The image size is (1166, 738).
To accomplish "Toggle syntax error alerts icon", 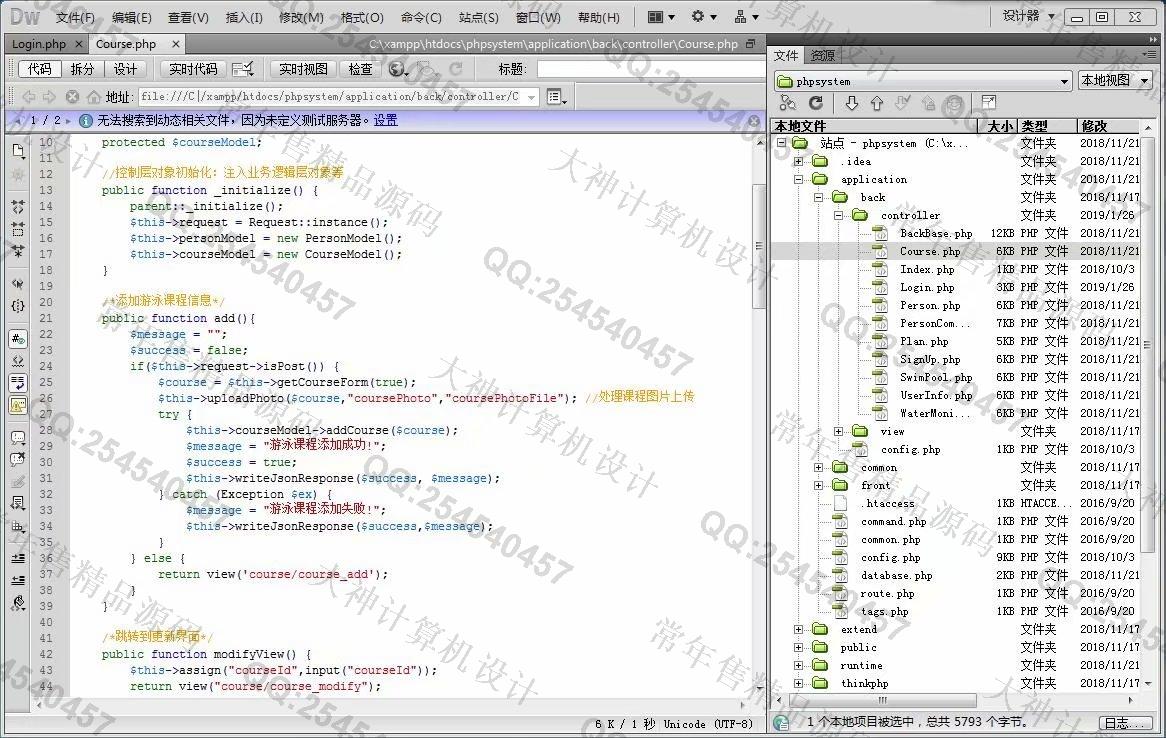I will coord(18,405).
